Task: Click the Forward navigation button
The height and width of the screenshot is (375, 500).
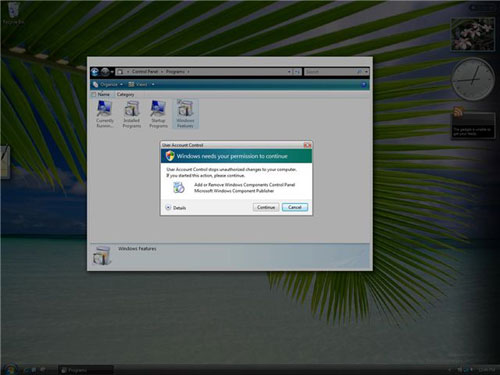Action: [105, 72]
